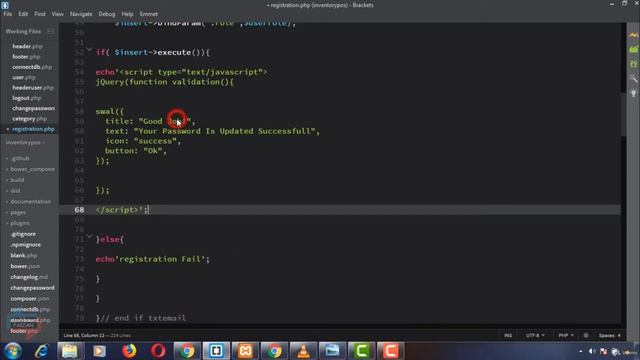Open the Windows Media Player taskbar icon
The width and height of the screenshot is (640, 360).
(x=99, y=351)
